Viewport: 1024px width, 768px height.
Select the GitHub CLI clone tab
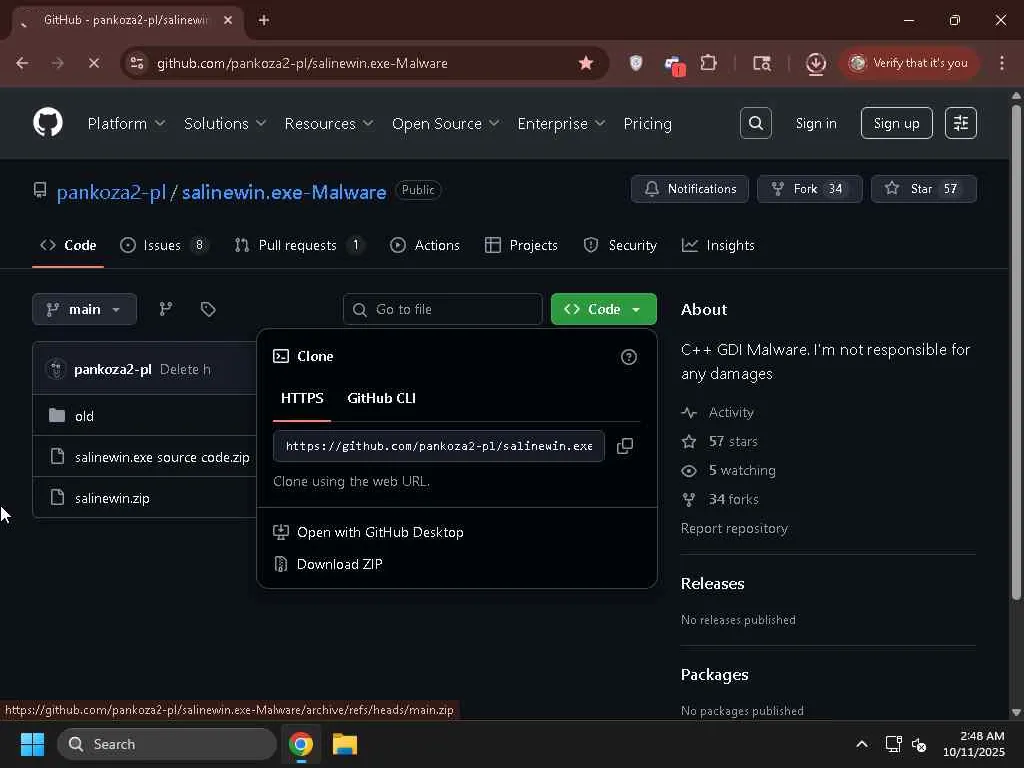point(381,398)
